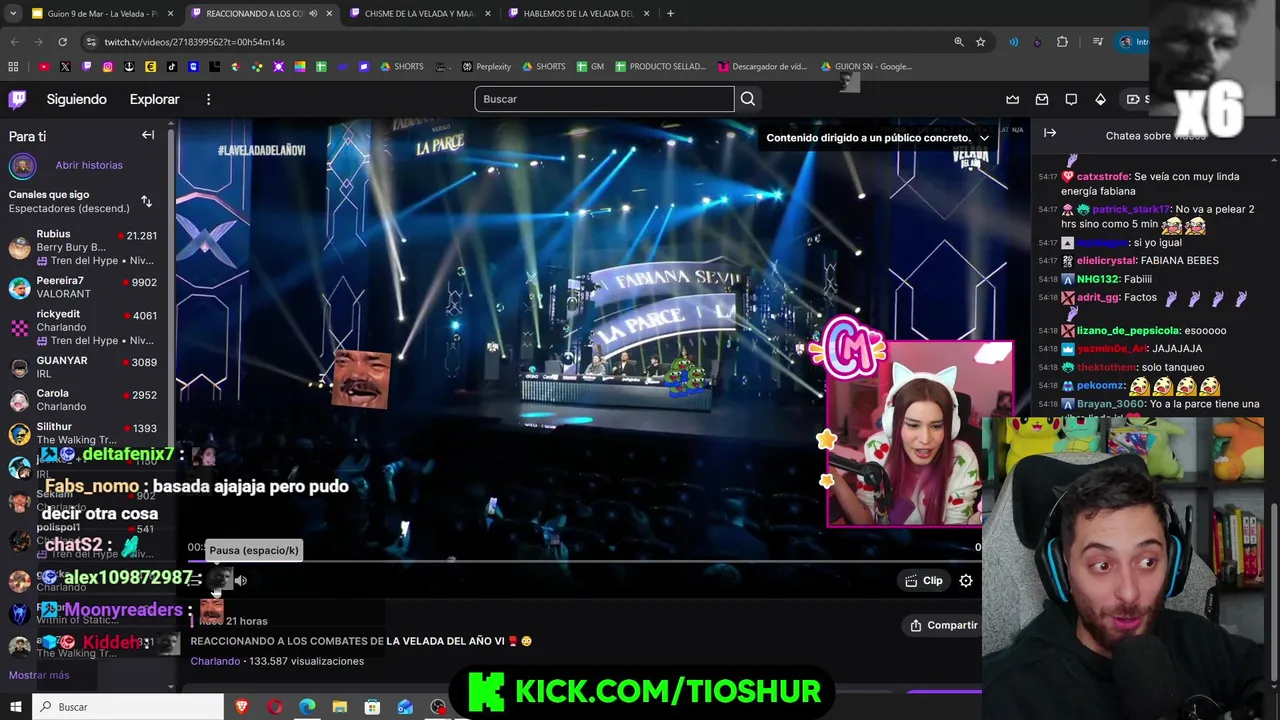Open the apps grid icon in bookmarks bar
This screenshot has width=1280, height=720.
click(x=13, y=67)
